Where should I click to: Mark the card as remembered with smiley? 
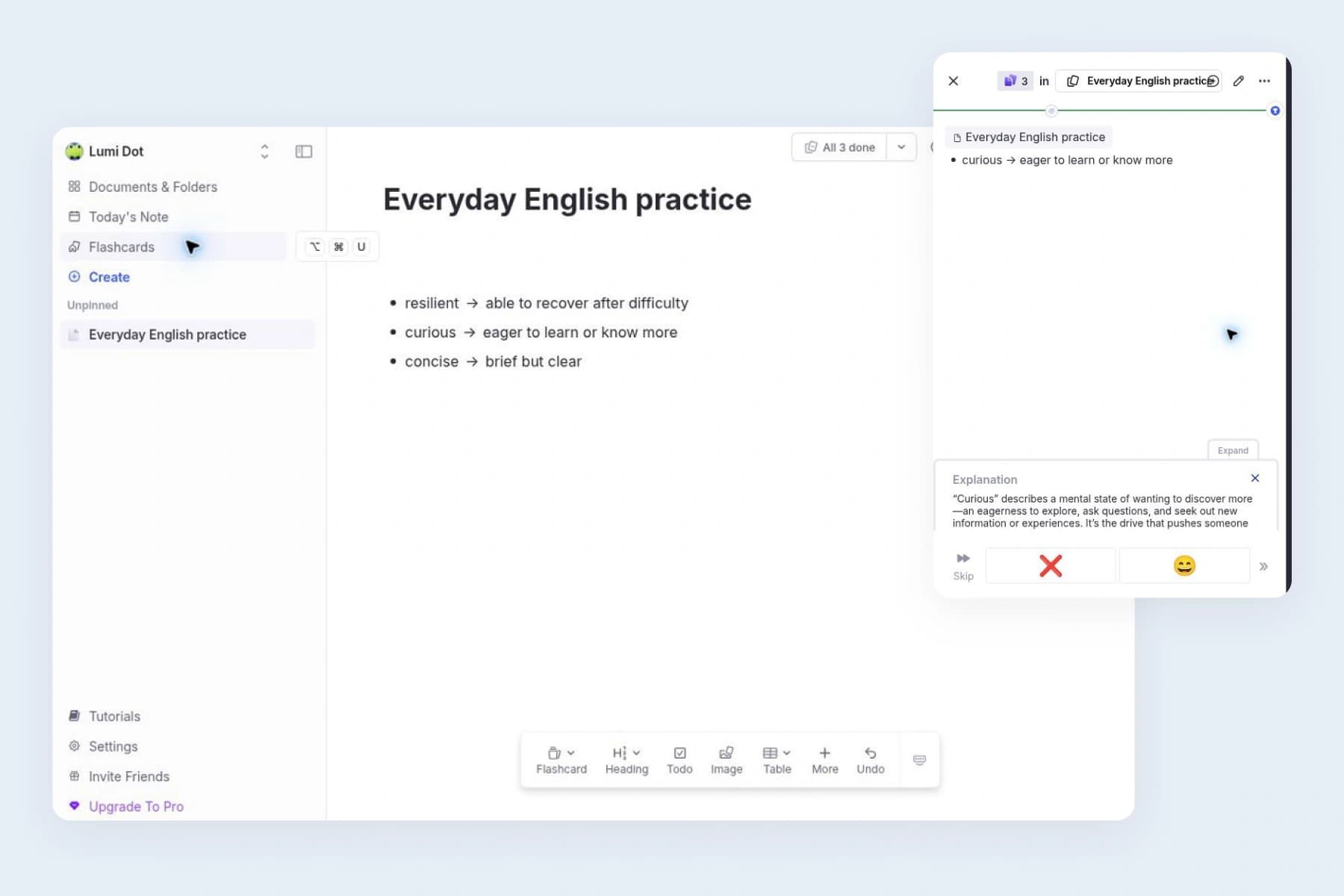tap(1184, 566)
